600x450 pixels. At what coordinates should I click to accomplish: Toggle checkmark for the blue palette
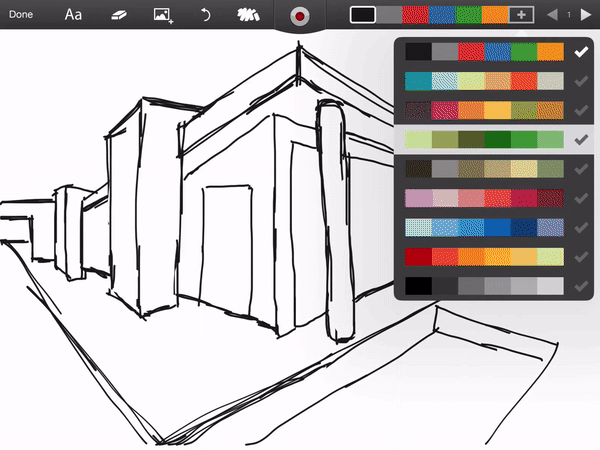[x=581, y=228]
